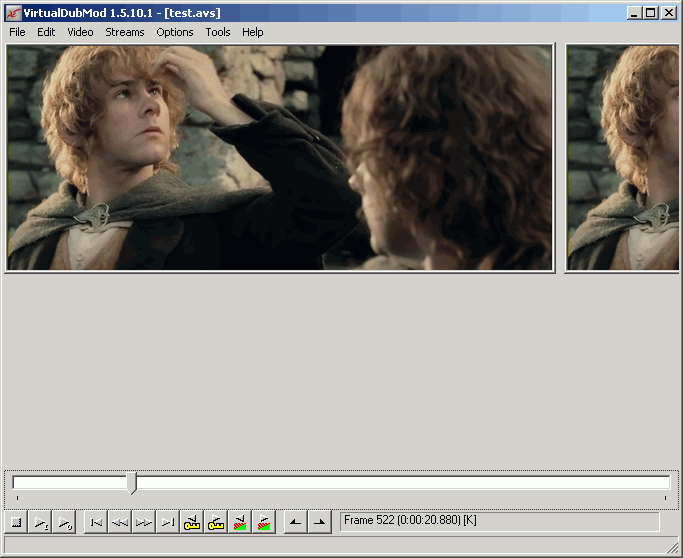Minimize the VirtualDubMod window
The image size is (683, 558).
point(634,13)
